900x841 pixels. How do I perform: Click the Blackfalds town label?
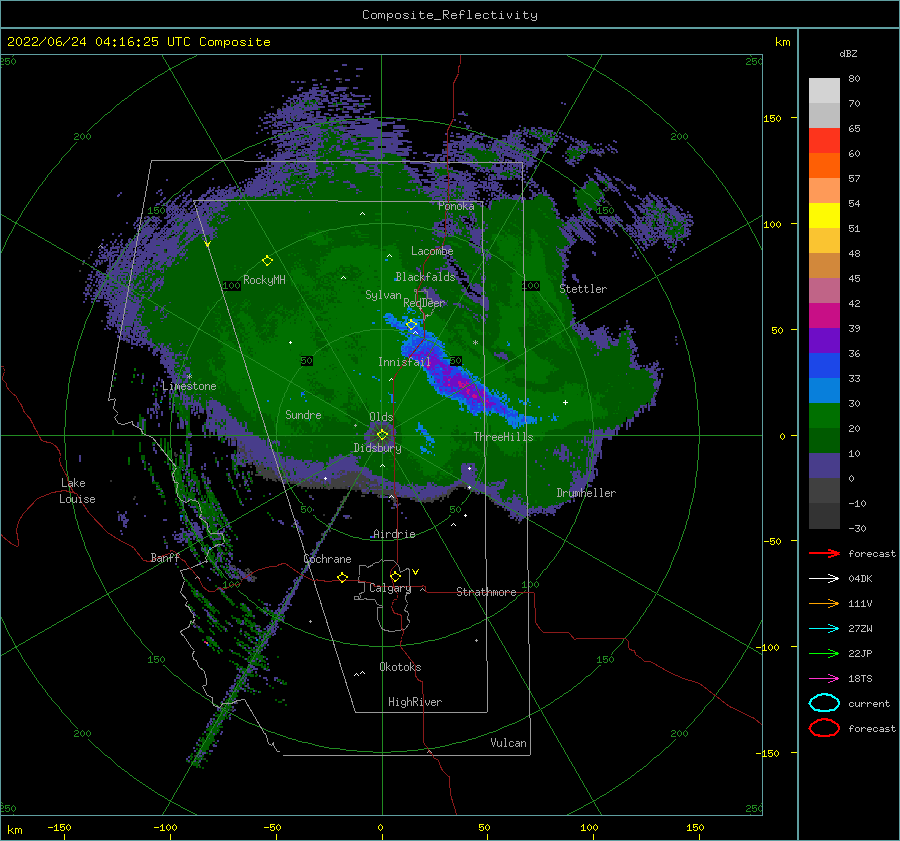coord(425,277)
